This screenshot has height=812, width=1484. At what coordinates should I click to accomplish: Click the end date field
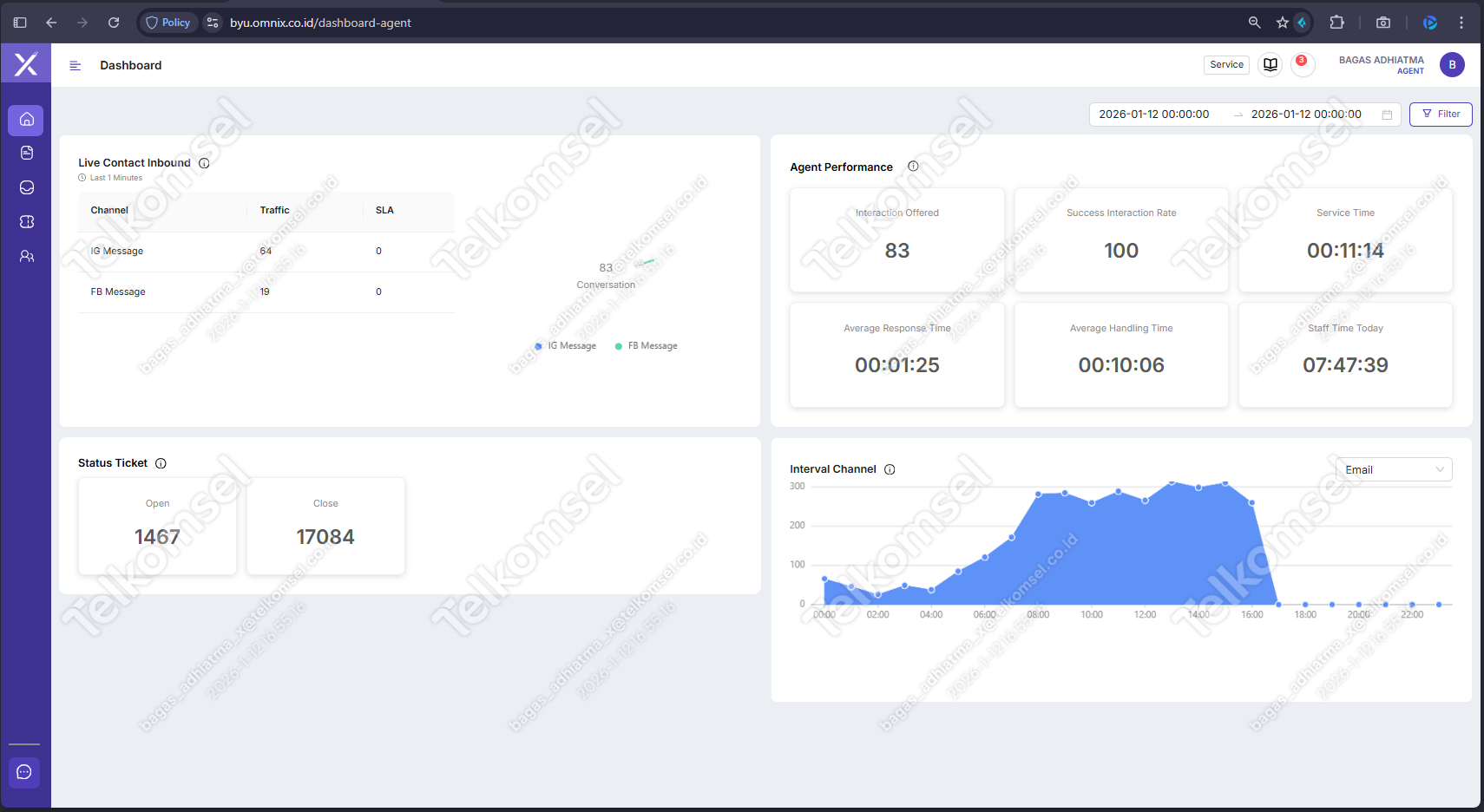[1306, 115]
